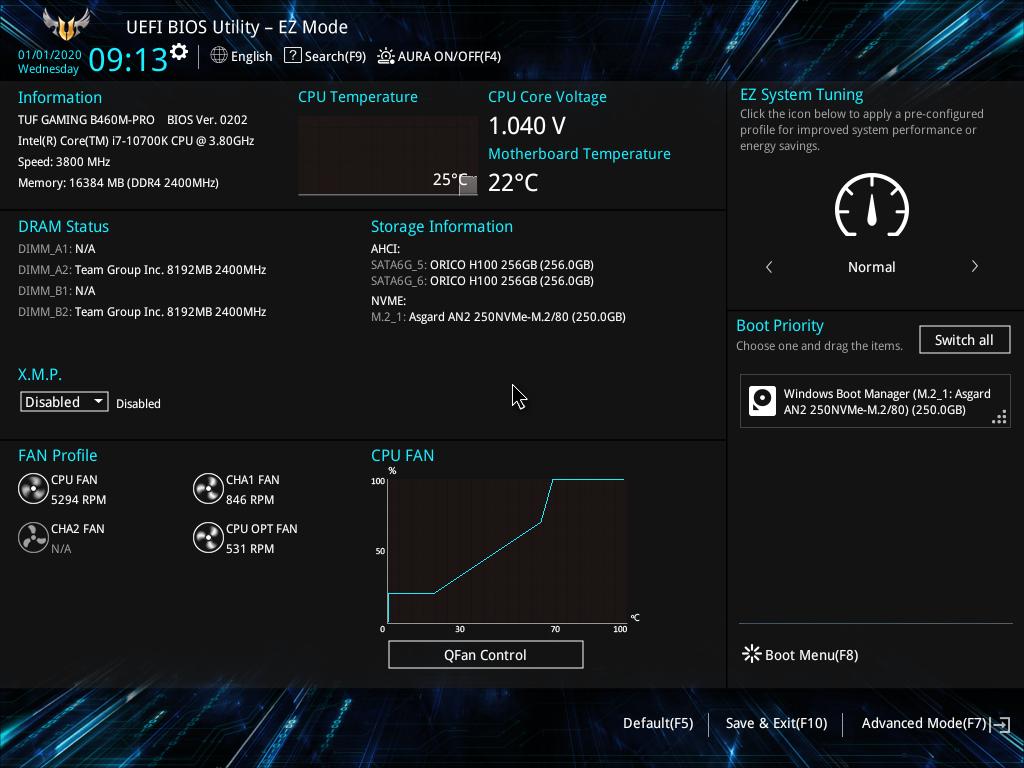
Task: Click the Speed: 3800 MHz line
Action: (64, 162)
